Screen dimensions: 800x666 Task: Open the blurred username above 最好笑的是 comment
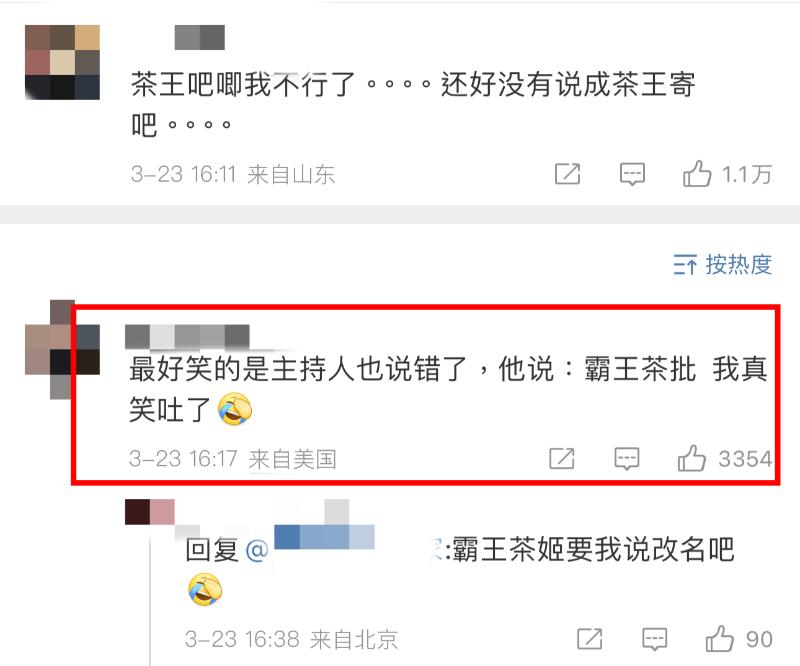187,337
